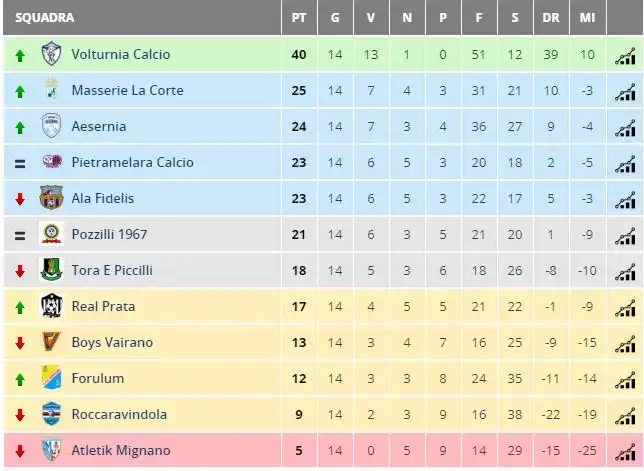Click the SQUADRA column header
The image size is (644, 471).
44,18
